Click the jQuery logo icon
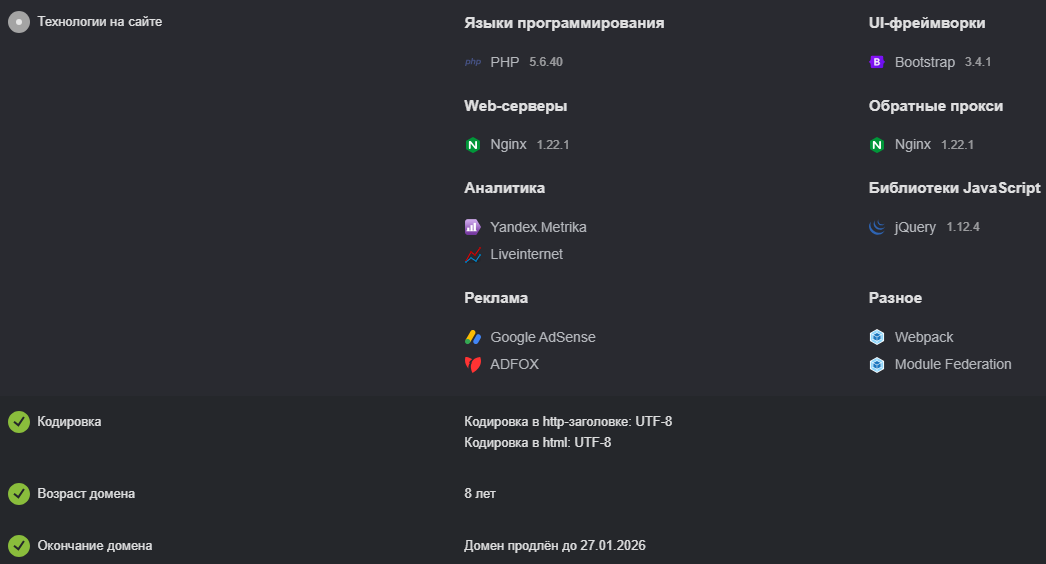The width and height of the screenshot is (1046, 564). click(877, 227)
